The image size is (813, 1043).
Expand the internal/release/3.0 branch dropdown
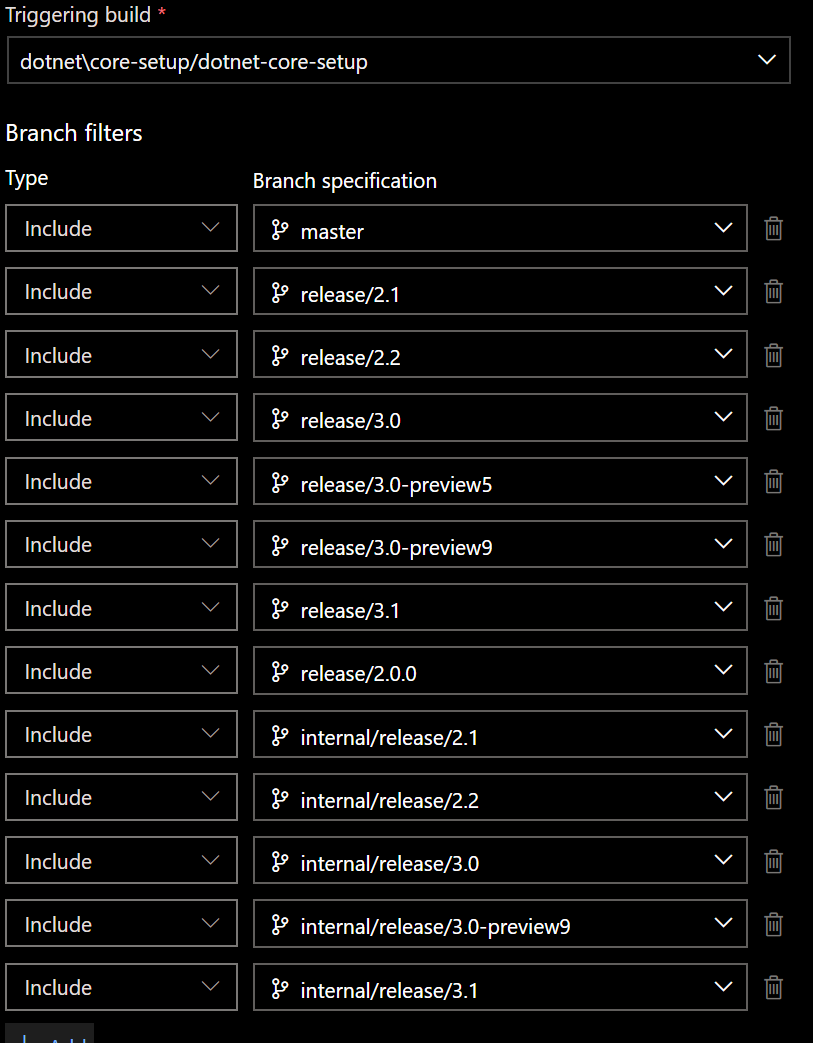click(x=723, y=860)
